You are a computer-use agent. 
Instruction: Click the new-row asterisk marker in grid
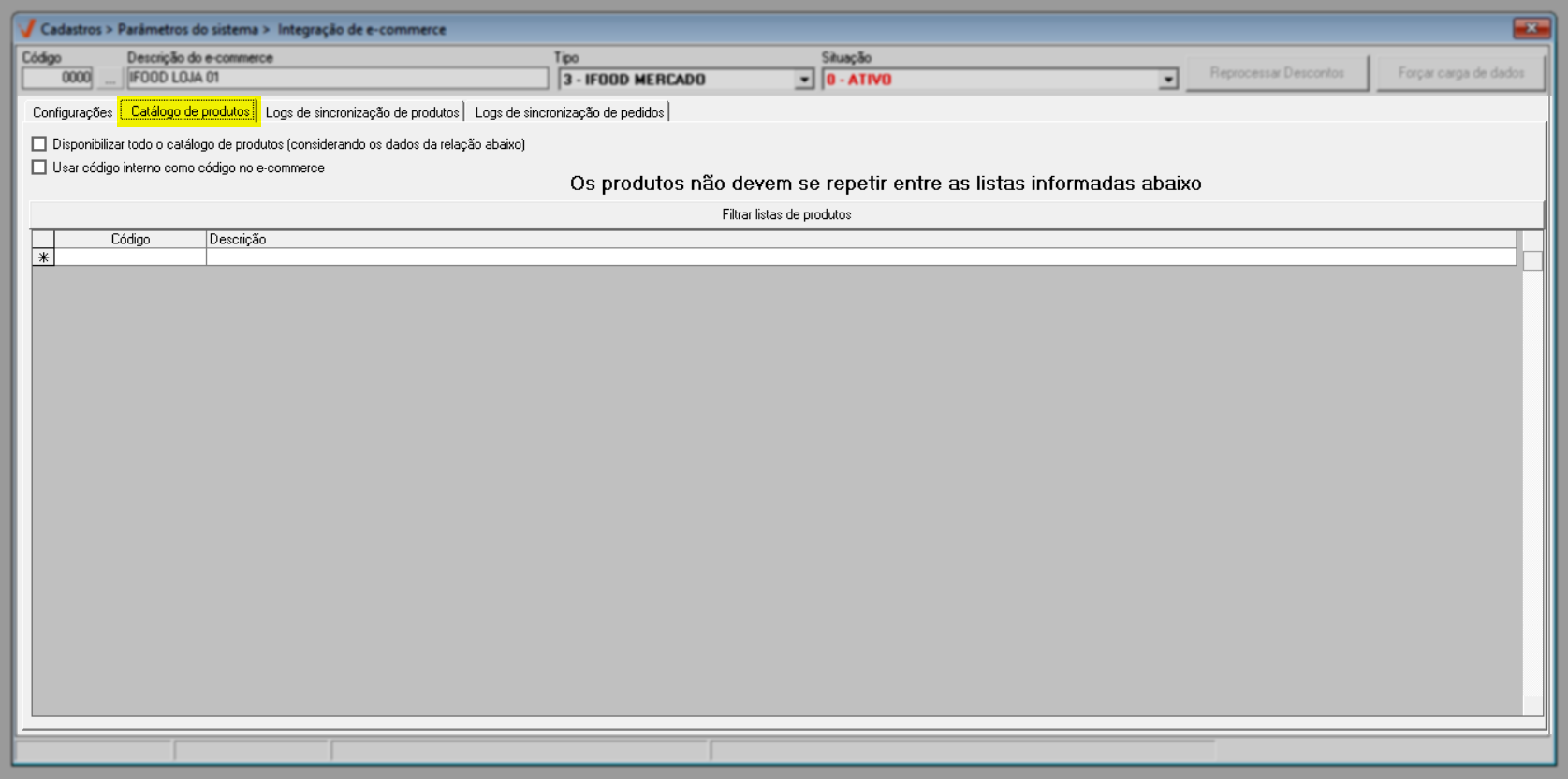pyautogui.click(x=43, y=257)
